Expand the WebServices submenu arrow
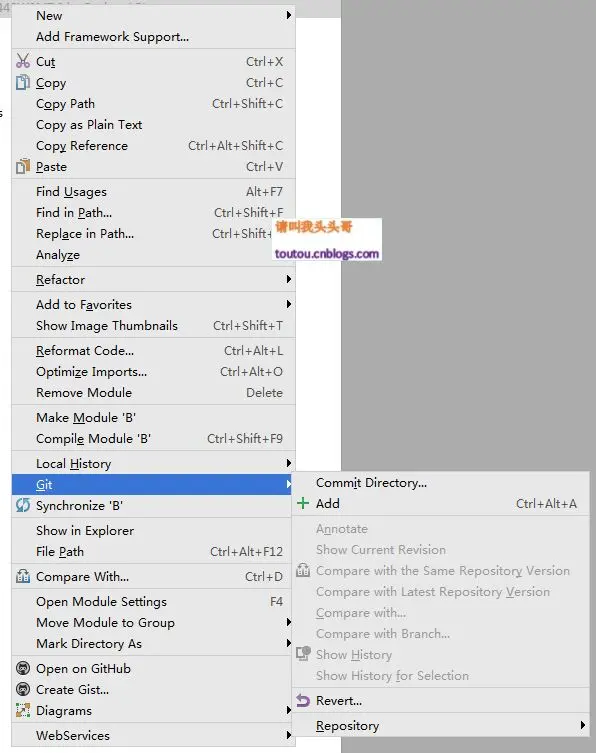 tap(289, 735)
